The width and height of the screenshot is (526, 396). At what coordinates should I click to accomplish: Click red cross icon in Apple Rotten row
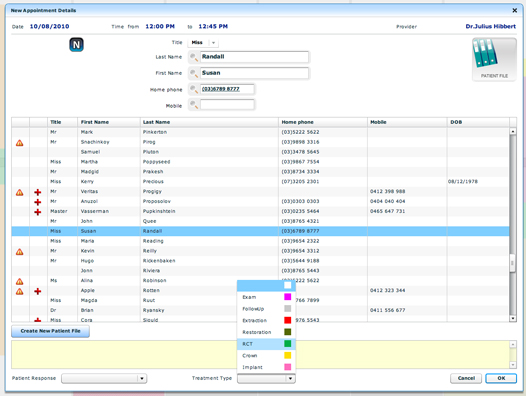(38, 291)
